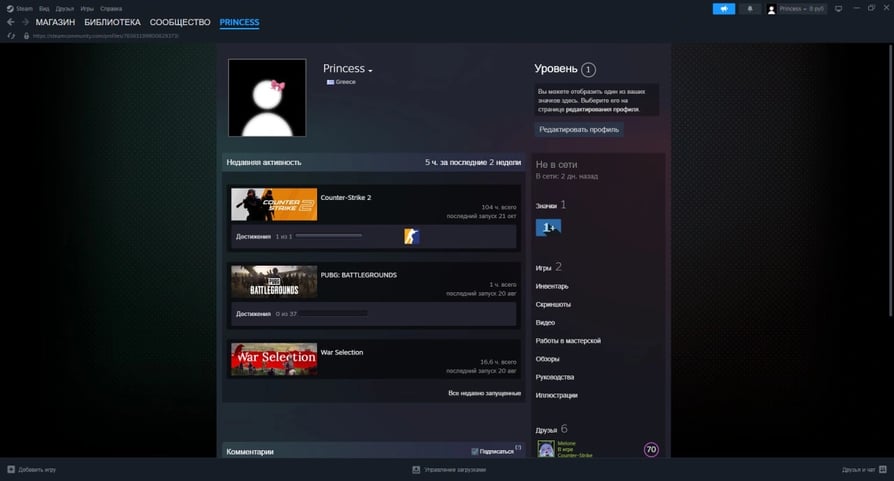Screen dimensions: 894x481
Task: Switch to the МАГАЗИН tab
Action: coord(55,22)
